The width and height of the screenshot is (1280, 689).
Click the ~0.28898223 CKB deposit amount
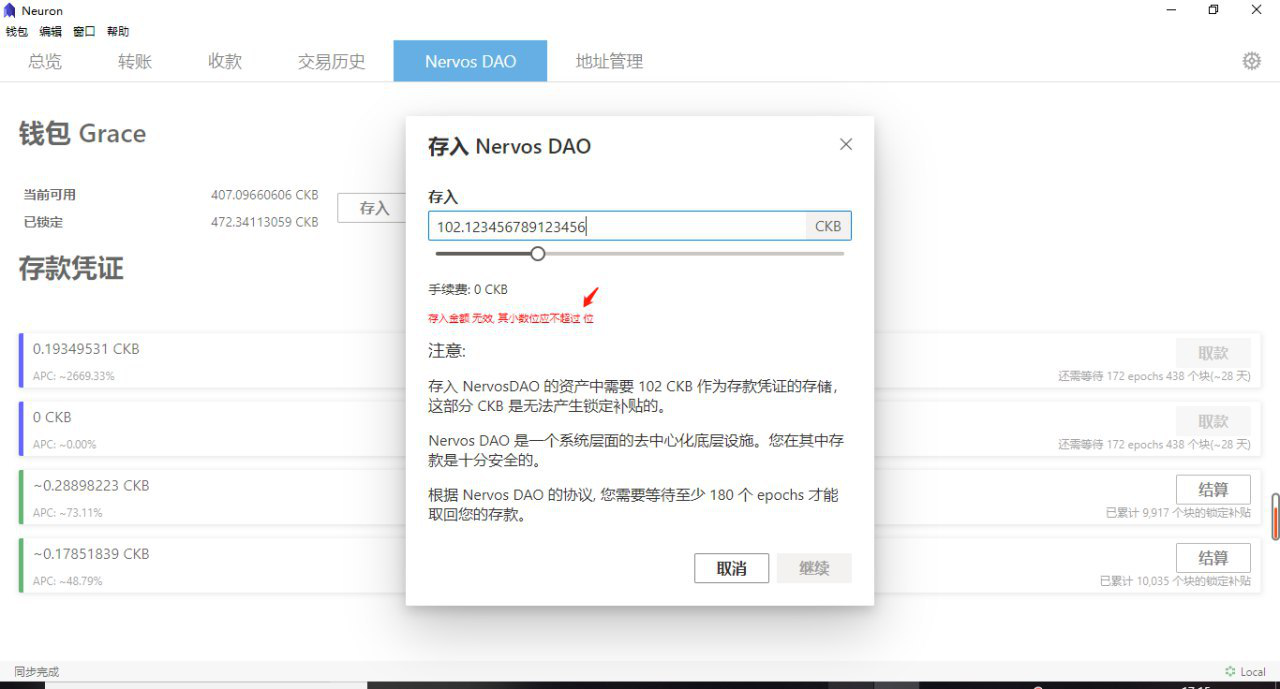(91, 485)
